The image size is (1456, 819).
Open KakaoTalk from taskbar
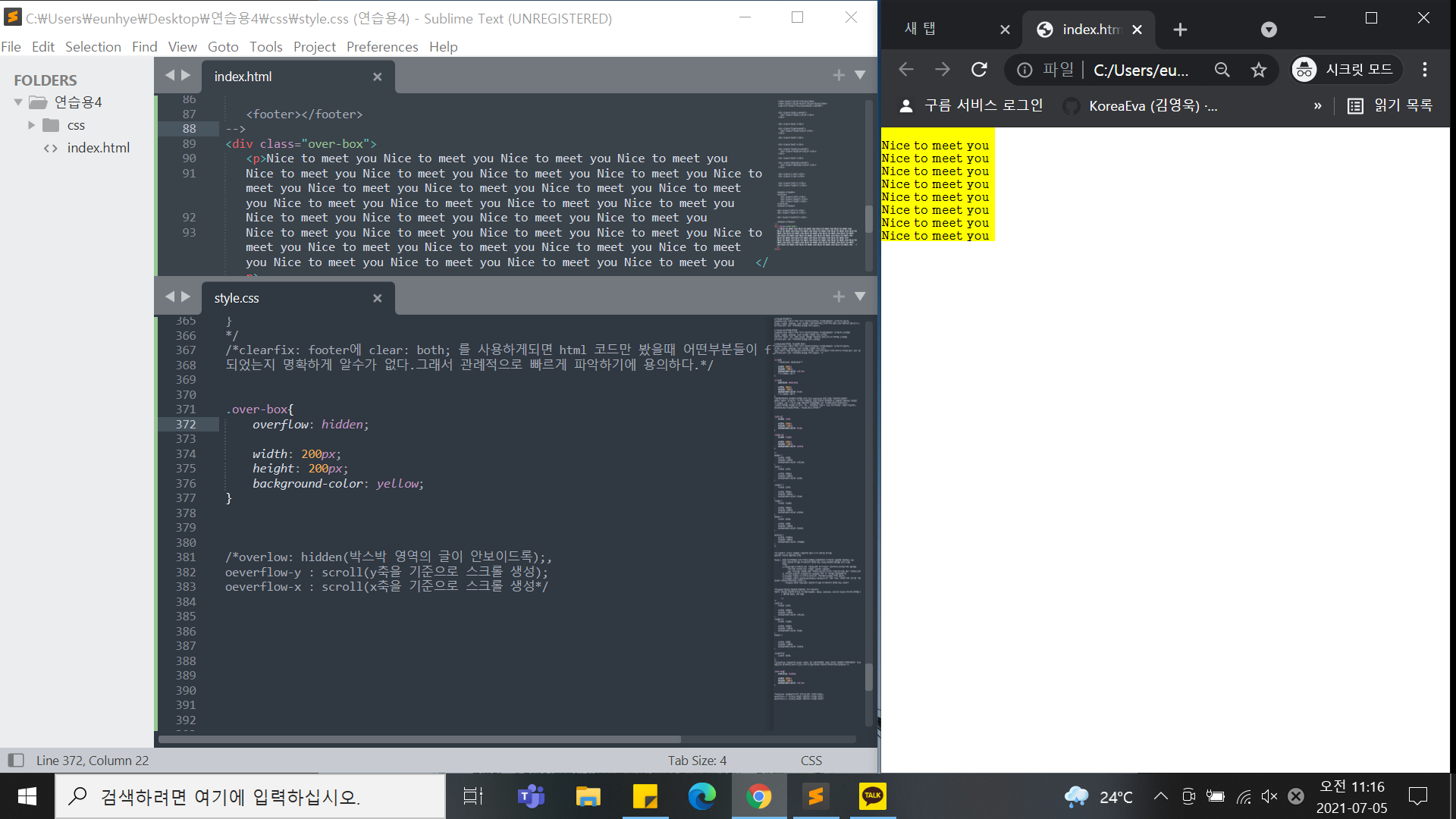(x=872, y=796)
